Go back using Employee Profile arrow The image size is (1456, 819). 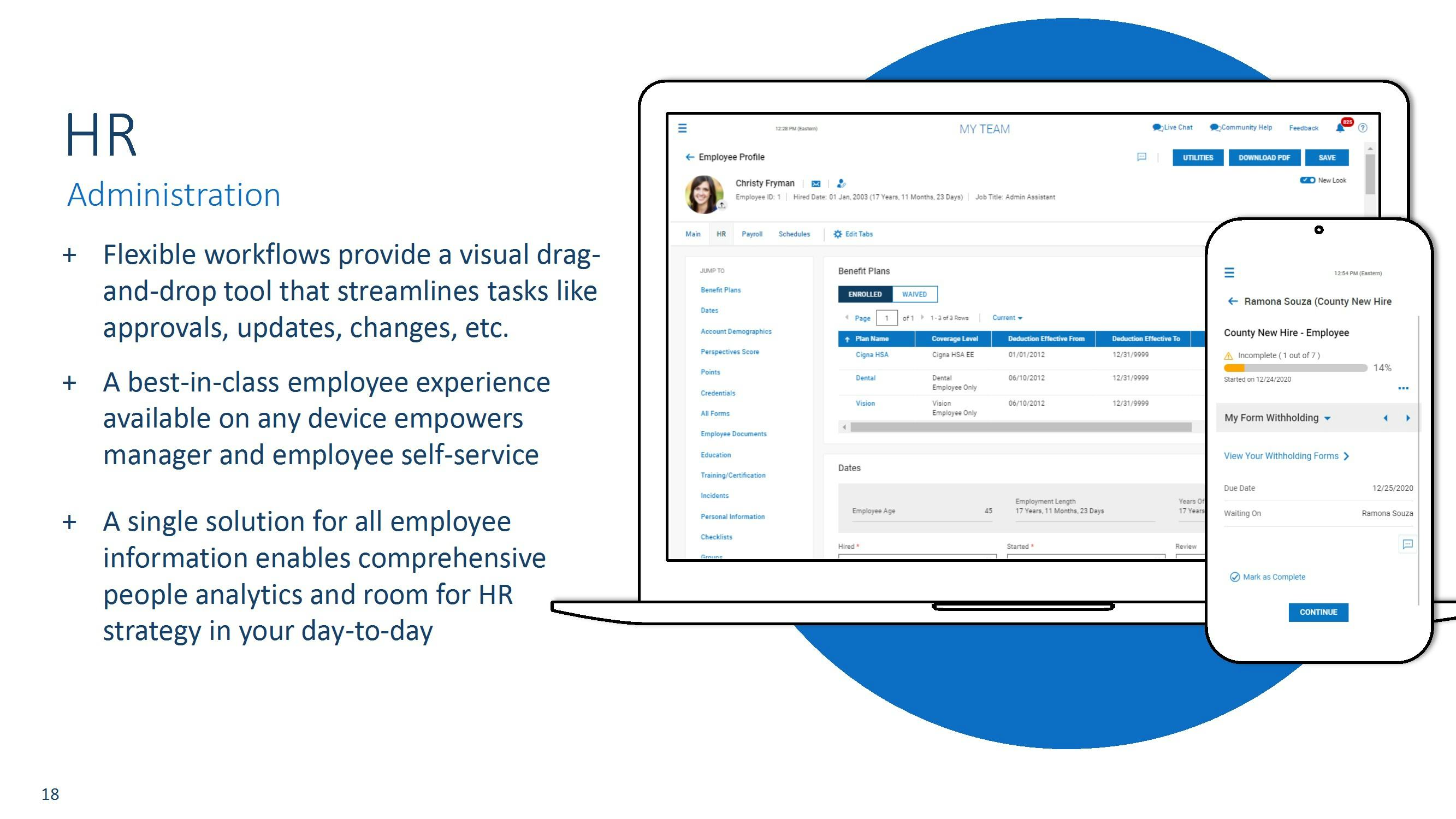(x=690, y=157)
